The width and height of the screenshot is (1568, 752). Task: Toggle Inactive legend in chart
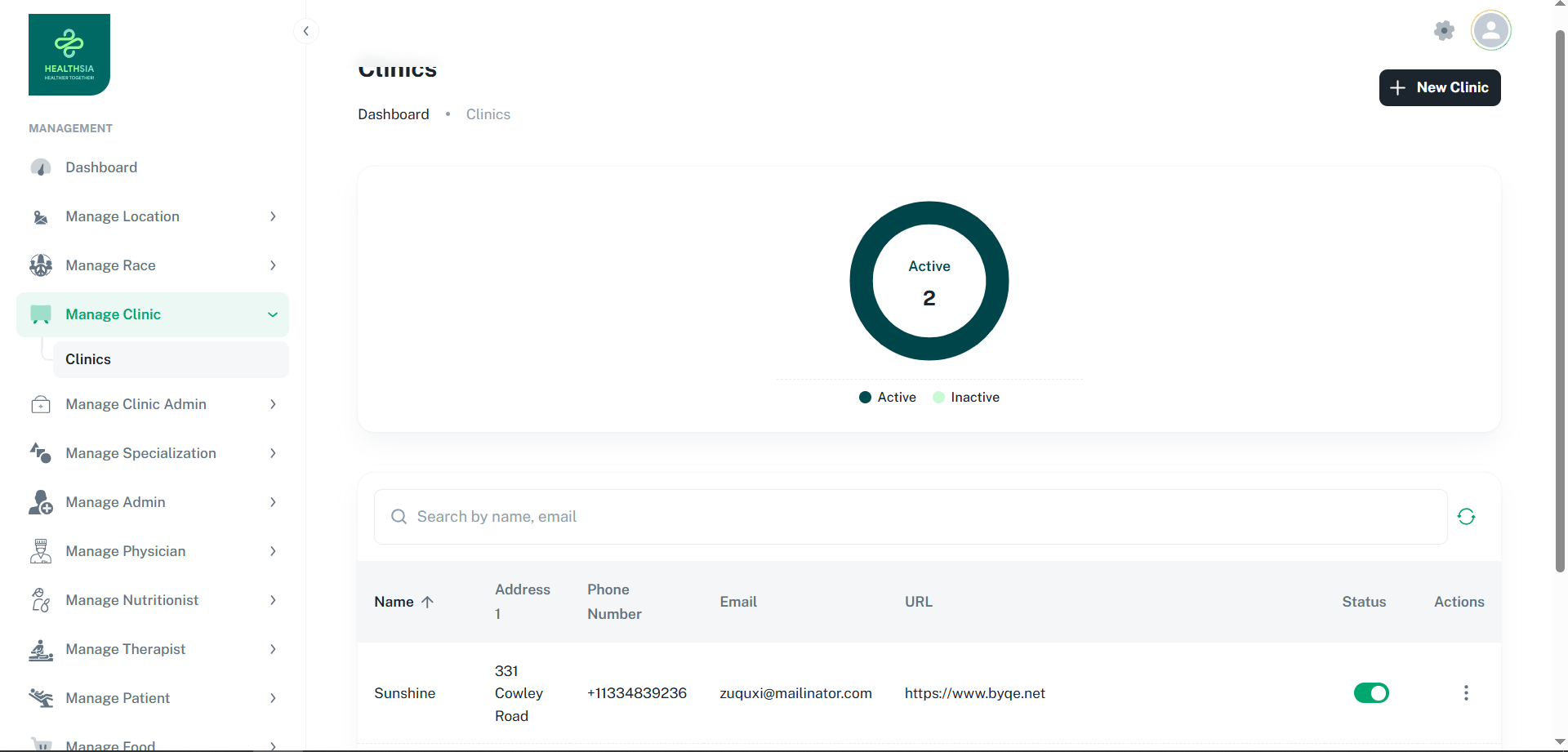[x=966, y=398]
